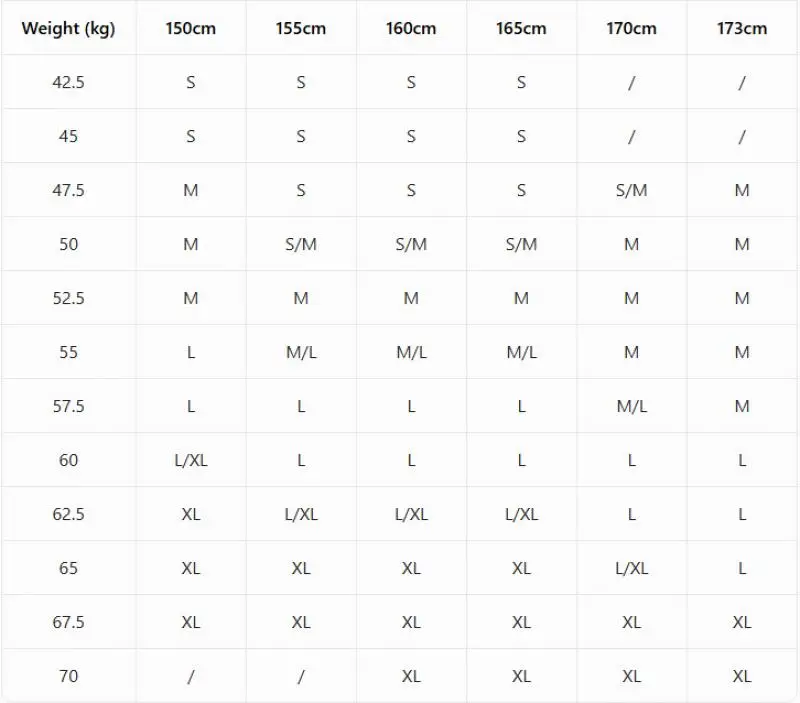Click the 62.5 weight row label

click(68, 514)
